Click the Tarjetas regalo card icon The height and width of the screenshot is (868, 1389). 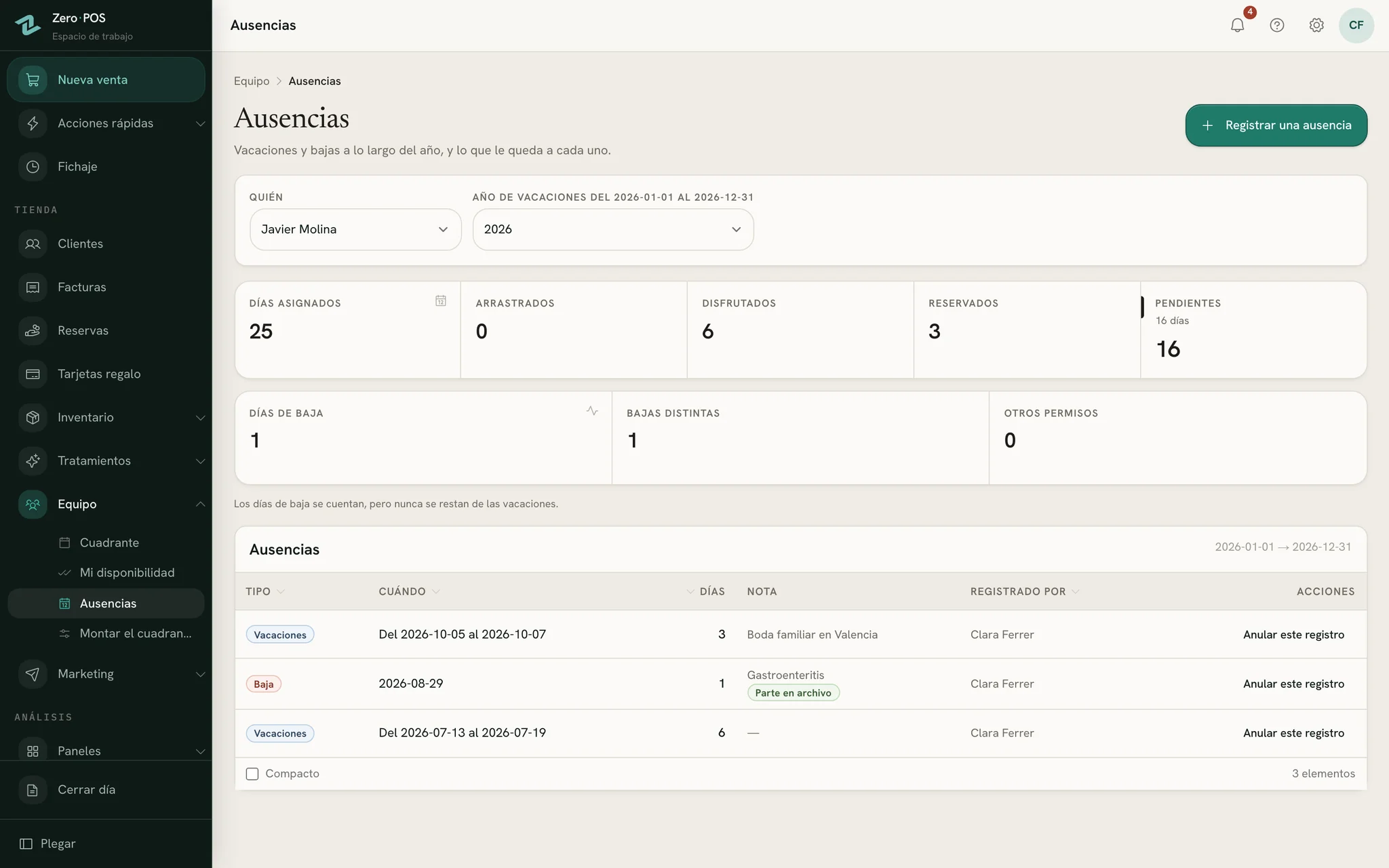tap(33, 374)
